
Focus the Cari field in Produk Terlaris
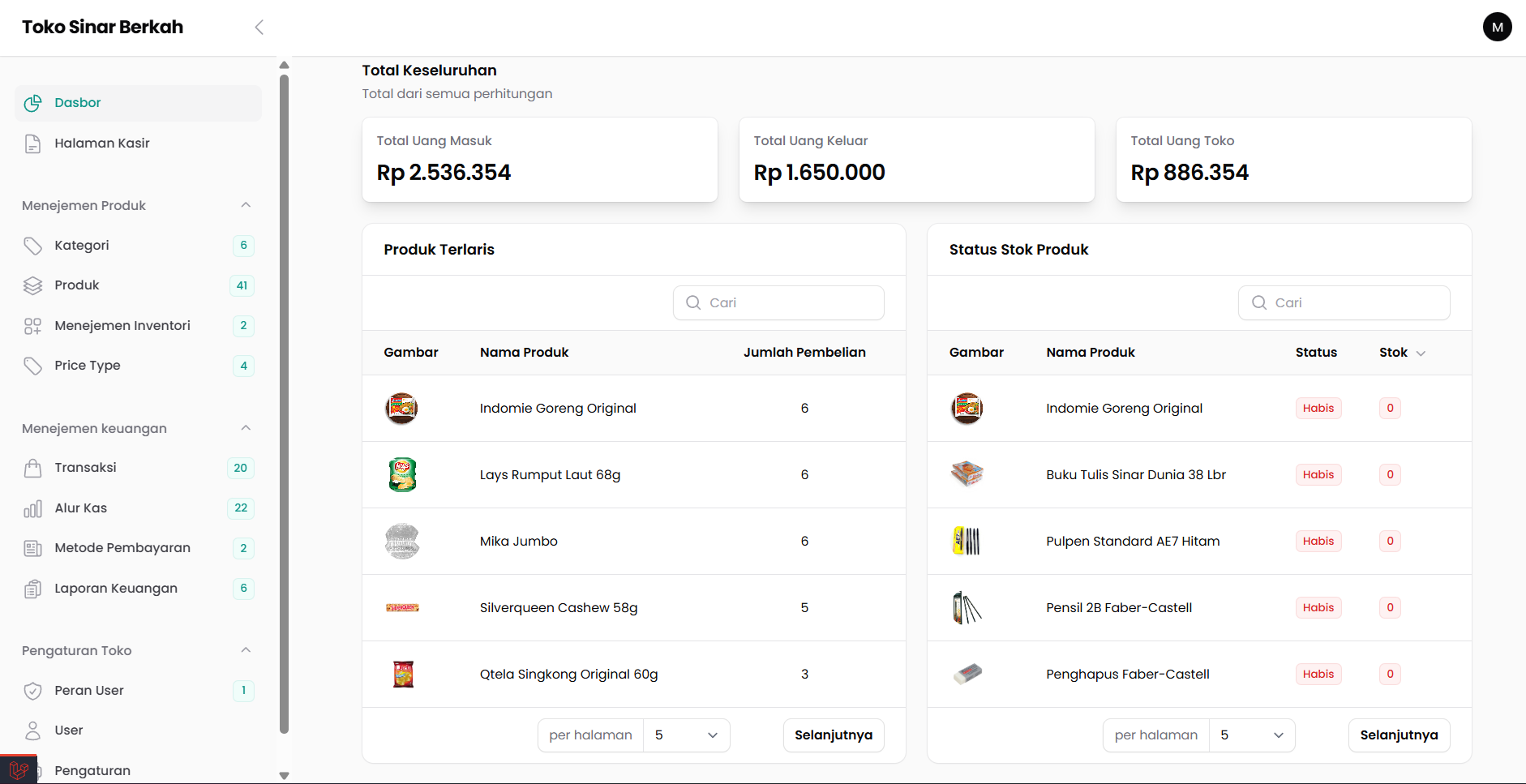point(778,302)
